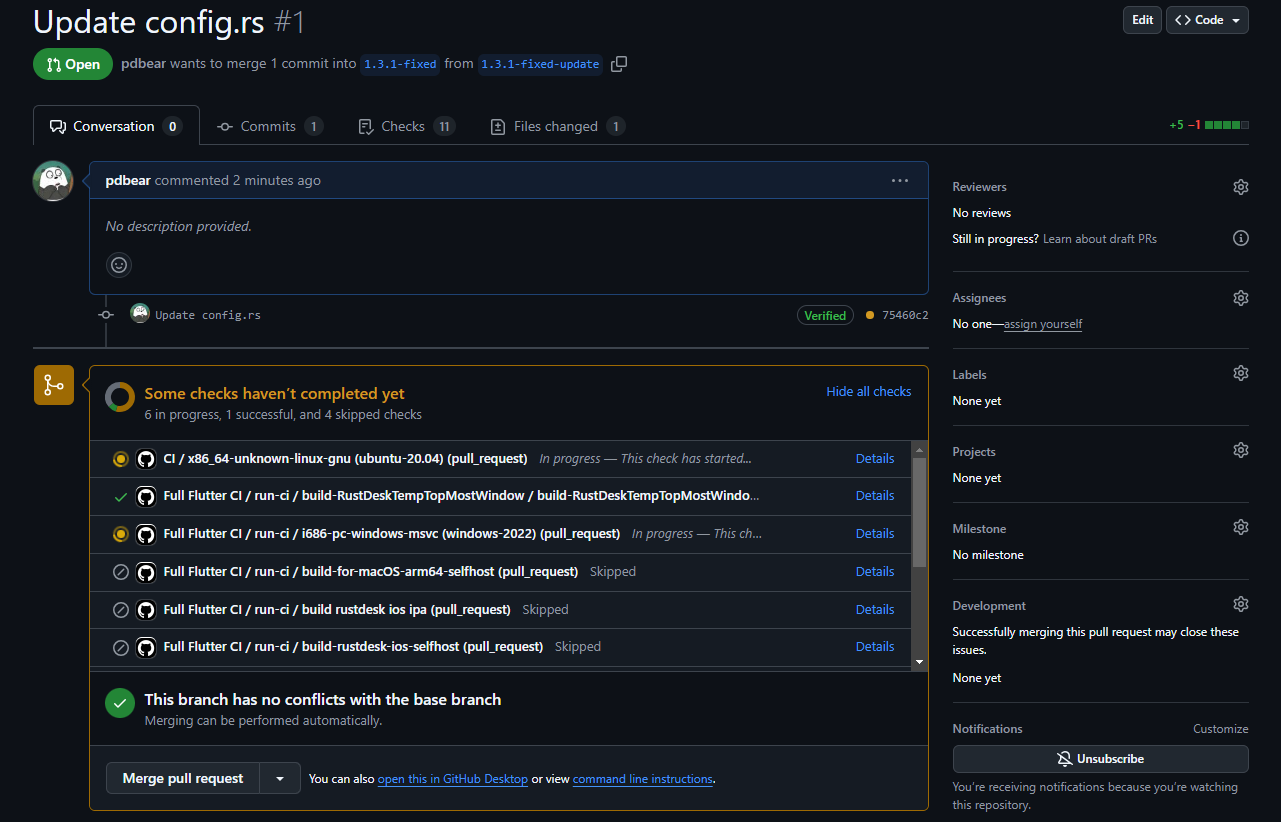The height and width of the screenshot is (822, 1281).
Task: Click the draft PR info icon
Action: [x=1241, y=238]
